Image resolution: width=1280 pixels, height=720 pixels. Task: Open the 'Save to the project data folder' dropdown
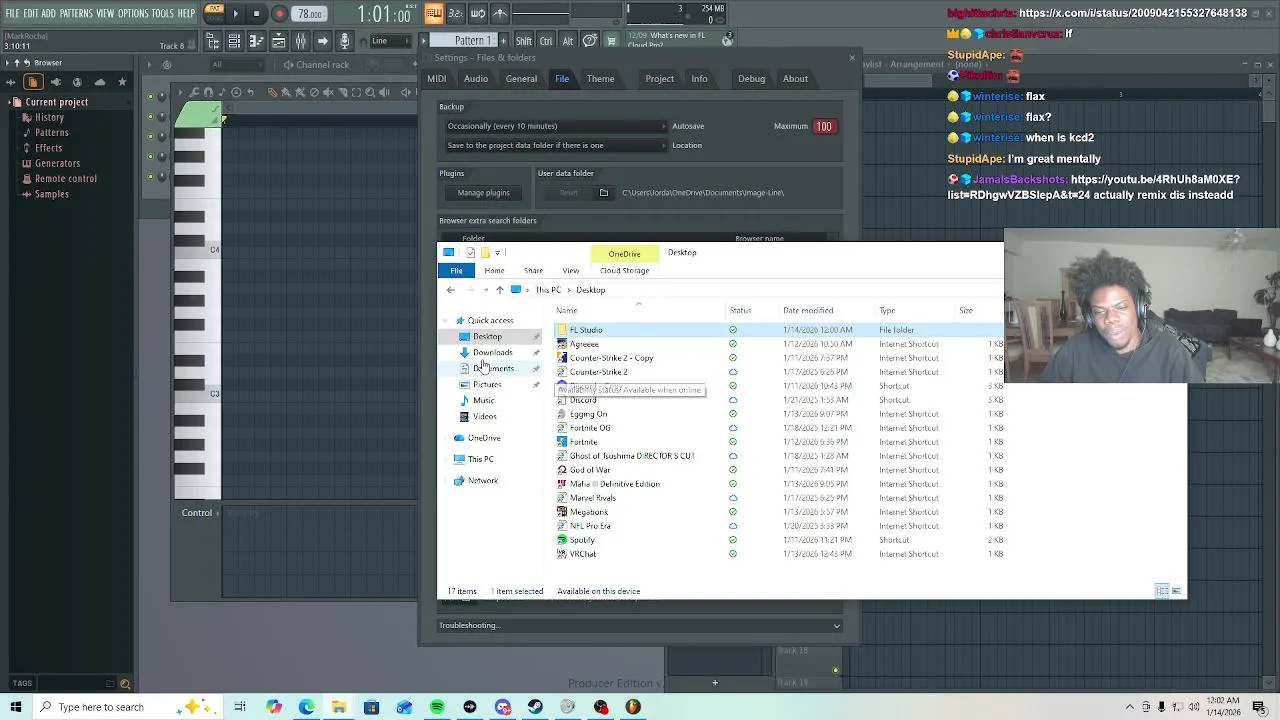(555, 145)
